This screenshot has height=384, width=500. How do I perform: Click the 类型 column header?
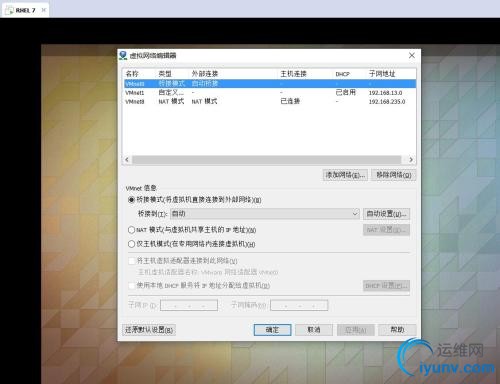pyautogui.click(x=165, y=74)
